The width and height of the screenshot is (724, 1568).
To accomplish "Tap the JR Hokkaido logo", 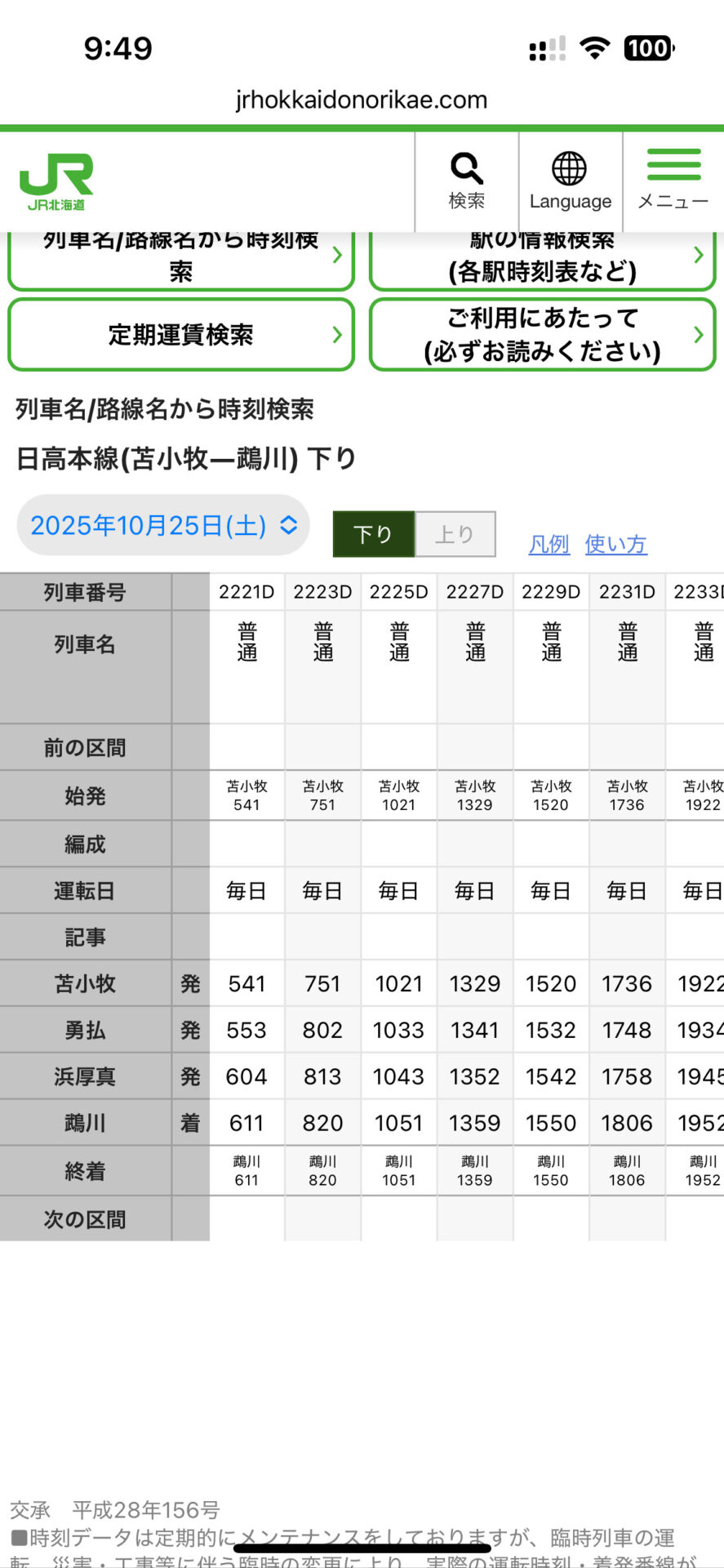I will pyautogui.click(x=56, y=181).
